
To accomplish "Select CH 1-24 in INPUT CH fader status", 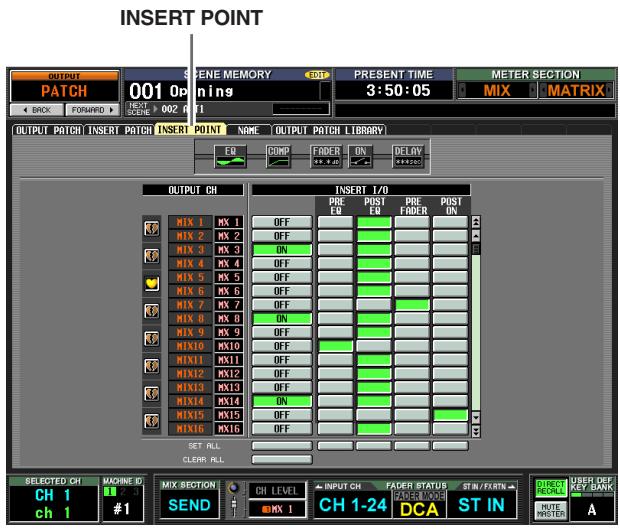I will (x=353, y=505).
